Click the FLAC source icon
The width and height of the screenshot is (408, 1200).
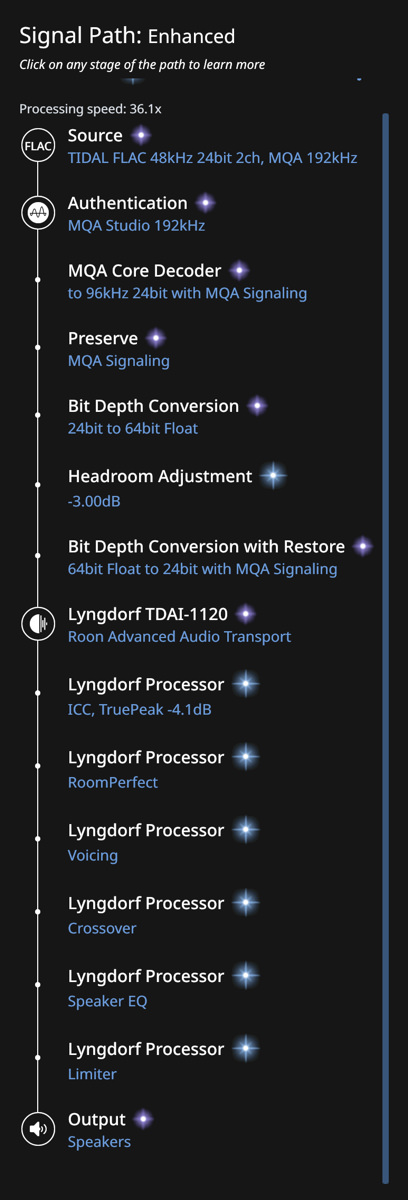(x=38, y=146)
